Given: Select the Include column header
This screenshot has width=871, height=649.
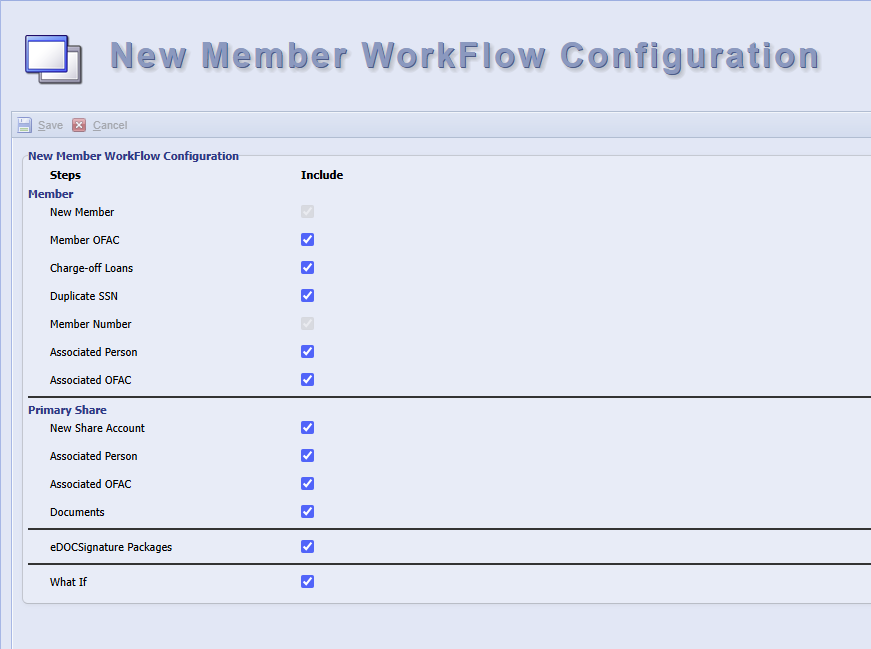Looking at the screenshot, I should click(x=322, y=174).
